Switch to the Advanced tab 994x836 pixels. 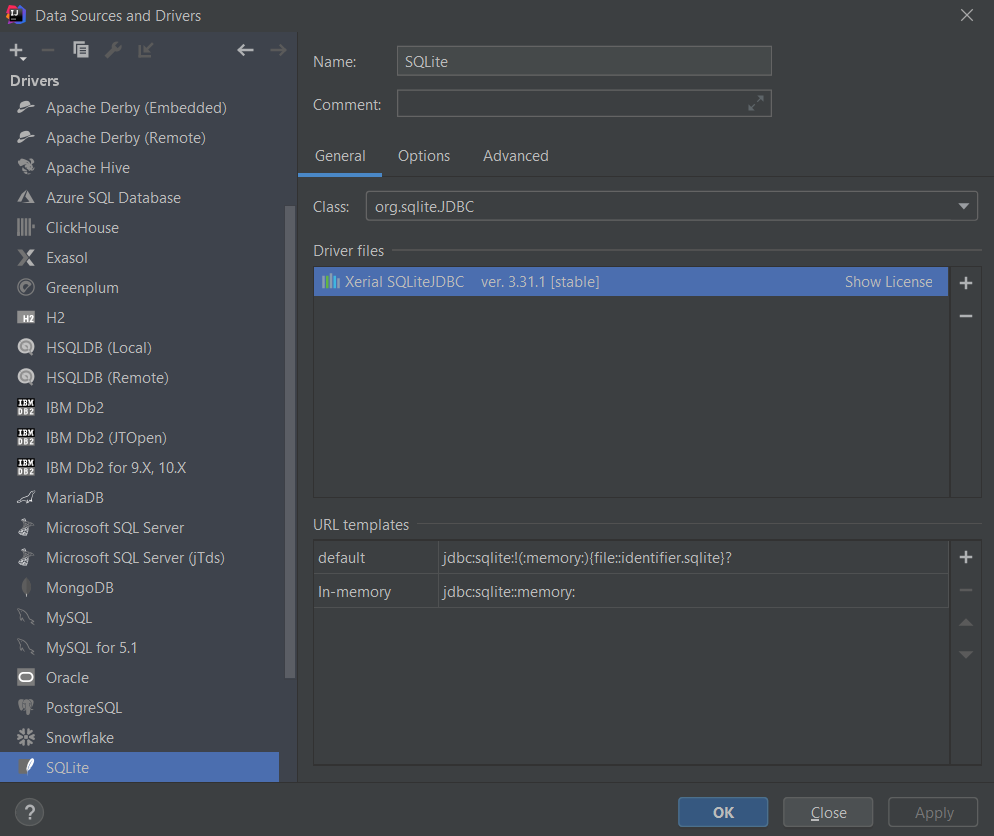516,156
